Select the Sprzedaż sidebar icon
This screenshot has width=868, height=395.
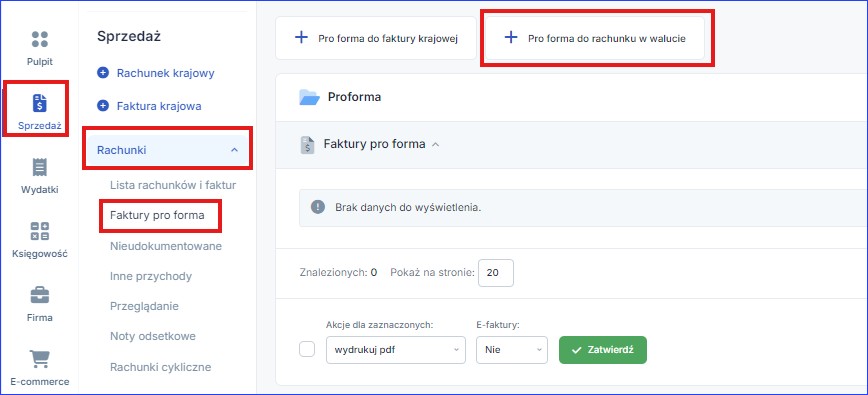40,103
